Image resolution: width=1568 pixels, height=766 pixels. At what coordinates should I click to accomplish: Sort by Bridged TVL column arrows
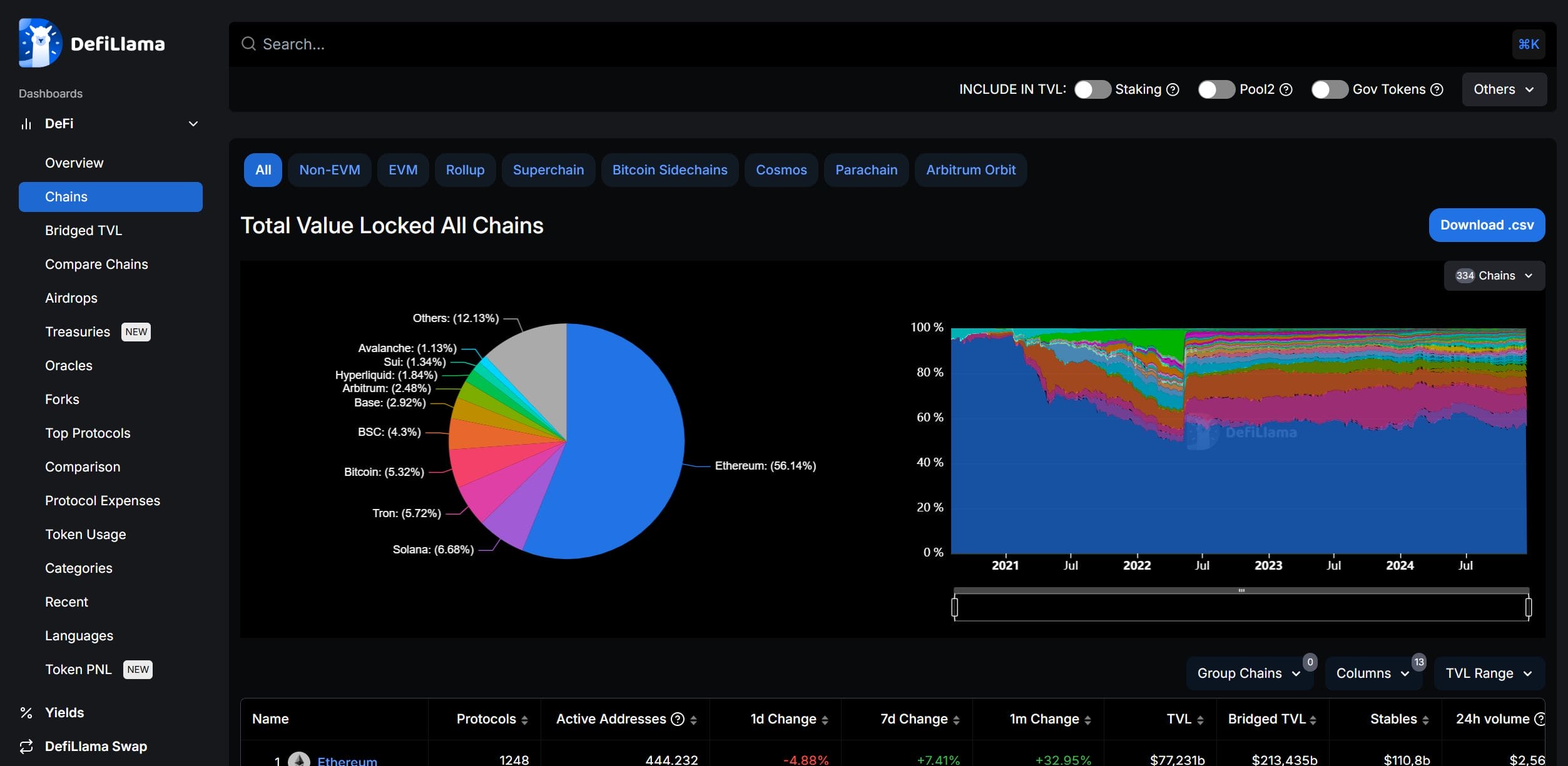(x=1313, y=720)
